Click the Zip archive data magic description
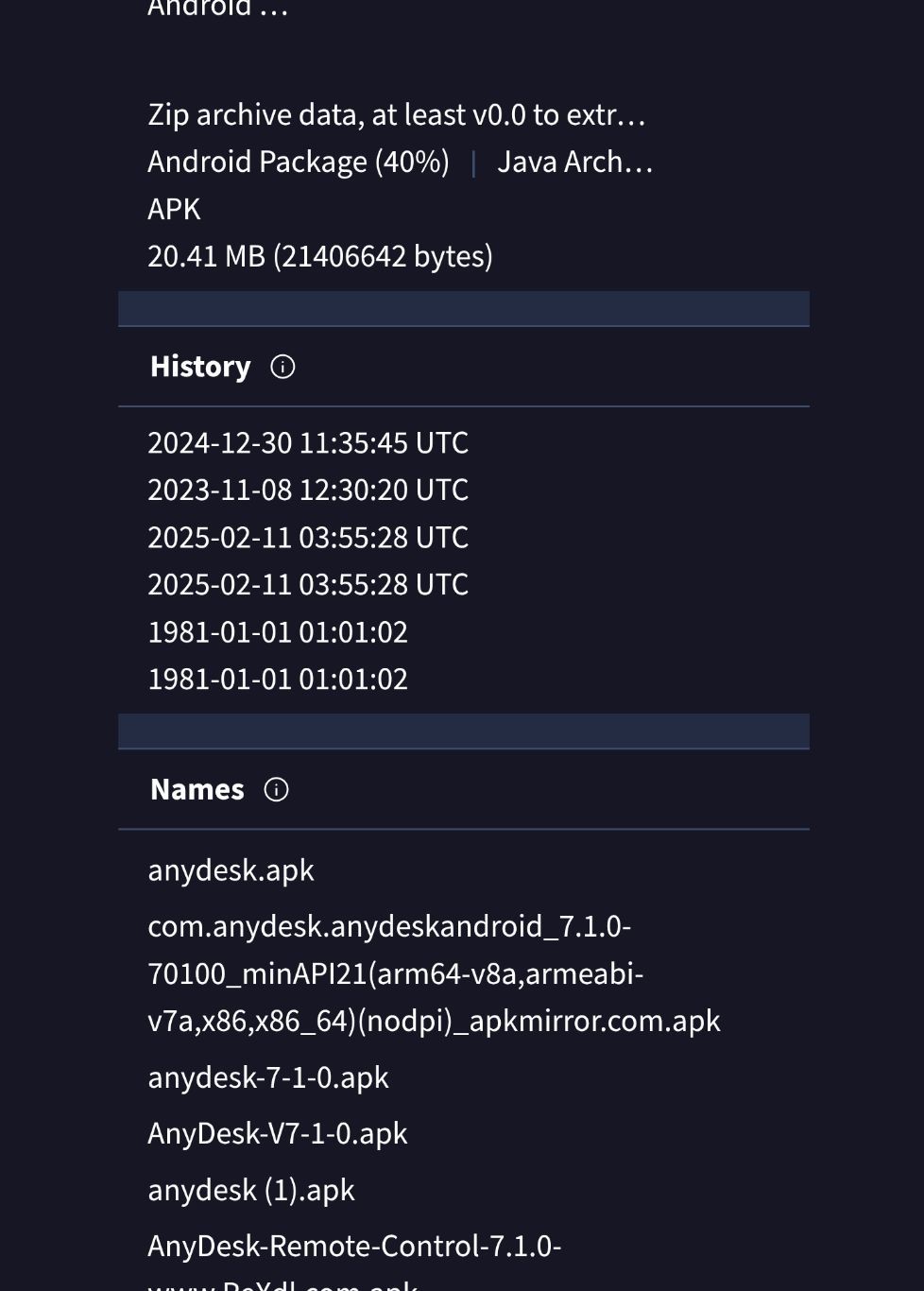The height and width of the screenshot is (1291, 924). pyautogui.click(x=397, y=114)
